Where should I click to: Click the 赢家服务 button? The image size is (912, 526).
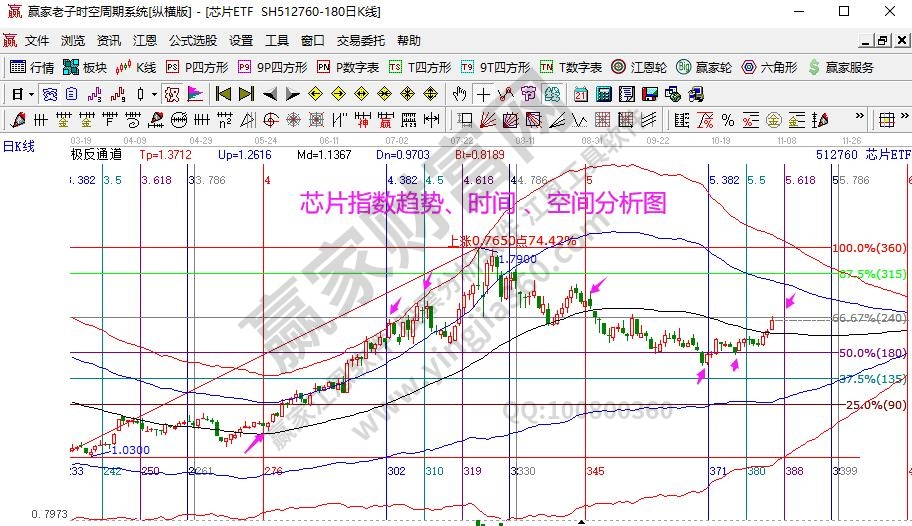click(840, 67)
